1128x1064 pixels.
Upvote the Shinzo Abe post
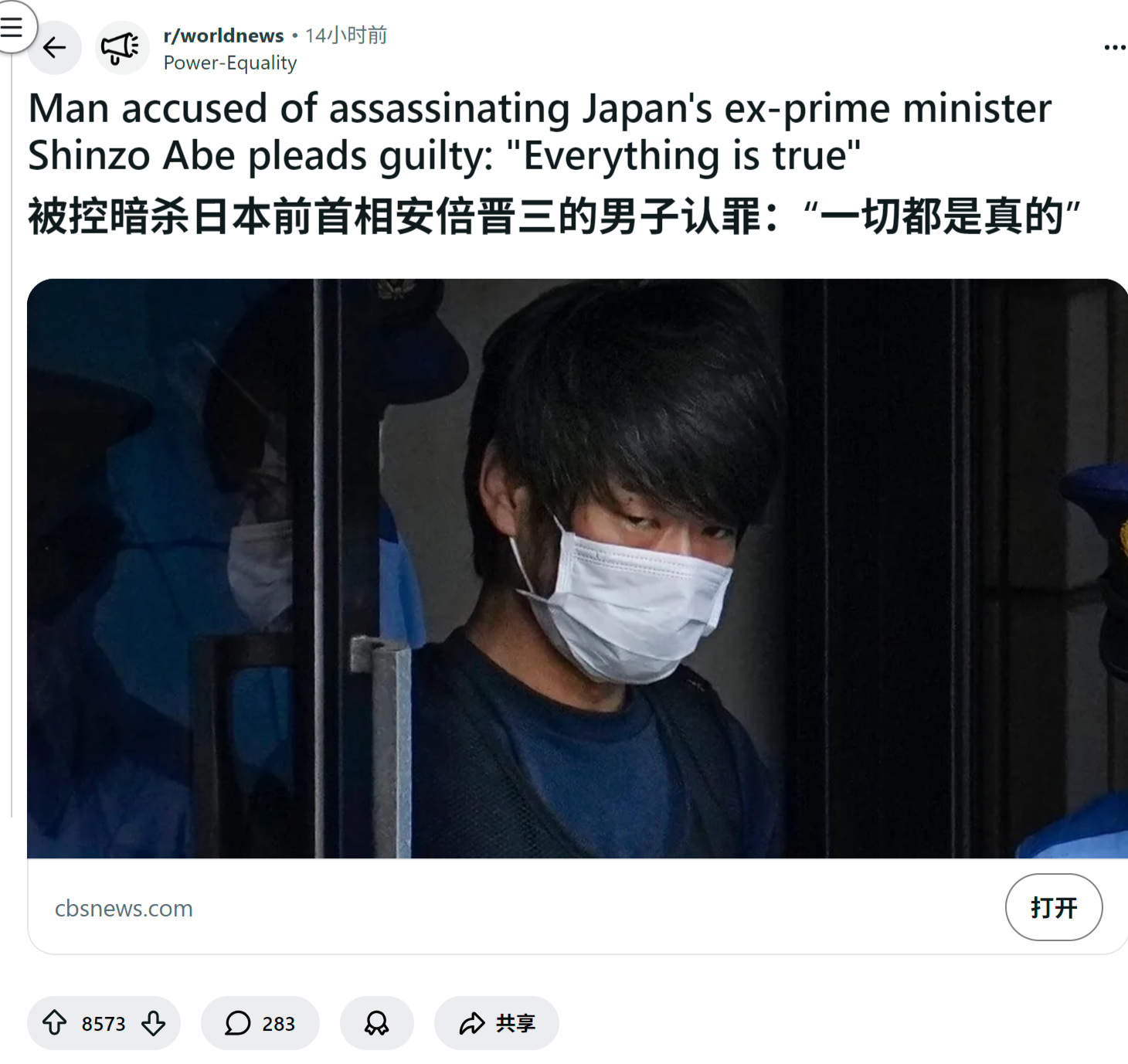coord(54,1023)
